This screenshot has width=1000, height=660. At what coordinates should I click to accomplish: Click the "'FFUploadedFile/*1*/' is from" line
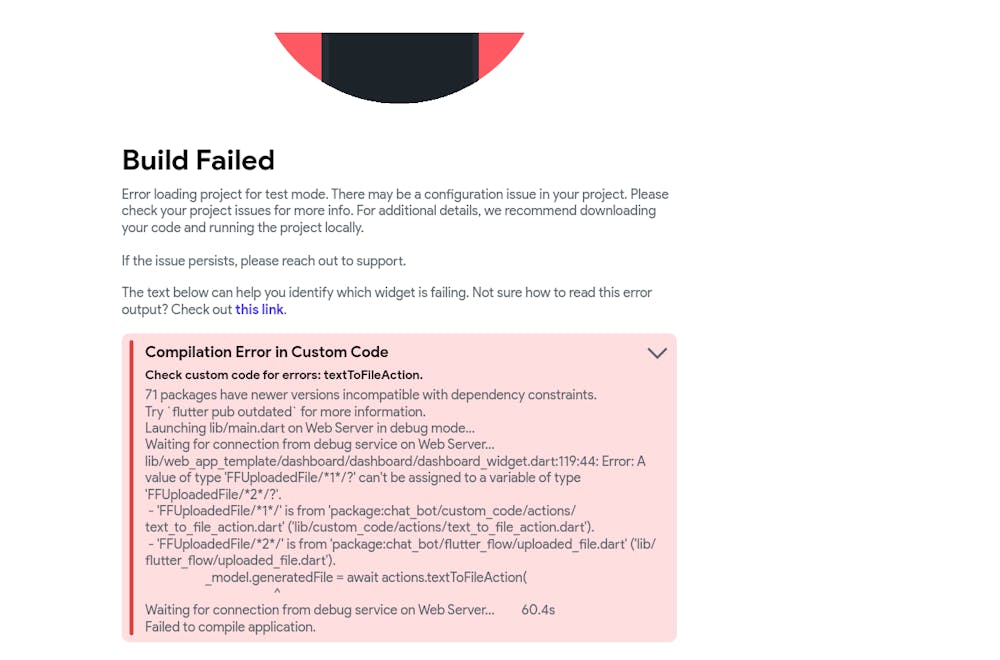[368, 511]
